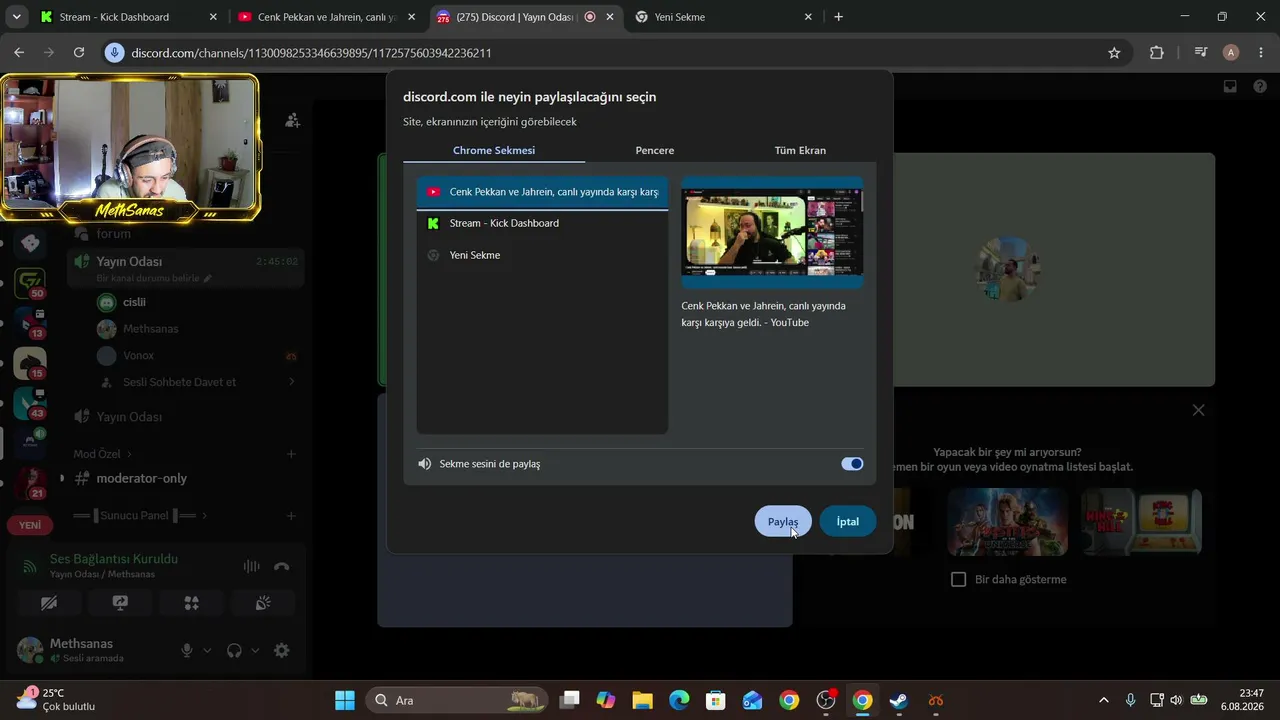Check the Bir daha gösterme checkbox
The width and height of the screenshot is (1280, 720).
959,580
